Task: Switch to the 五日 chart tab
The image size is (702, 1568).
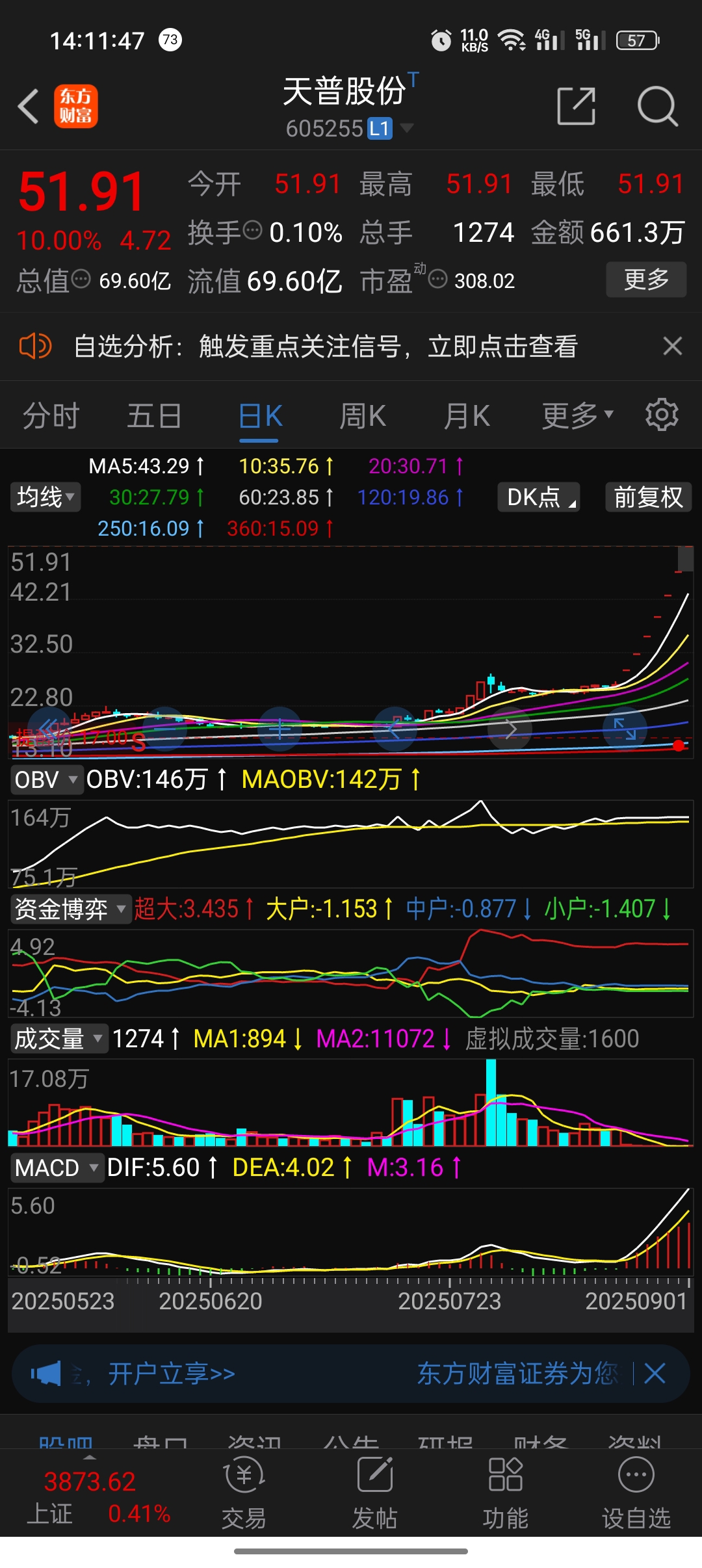Action: click(x=155, y=416)
